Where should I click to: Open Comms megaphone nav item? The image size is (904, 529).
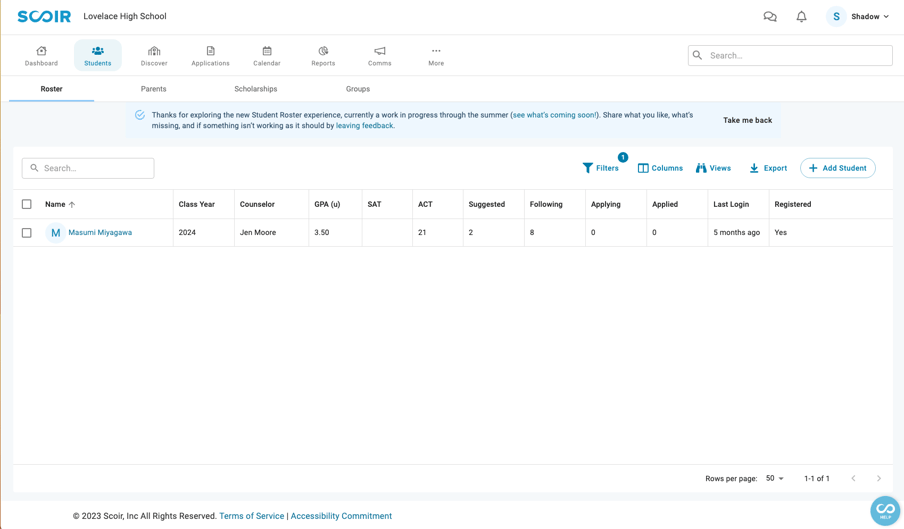coord(379,56)
